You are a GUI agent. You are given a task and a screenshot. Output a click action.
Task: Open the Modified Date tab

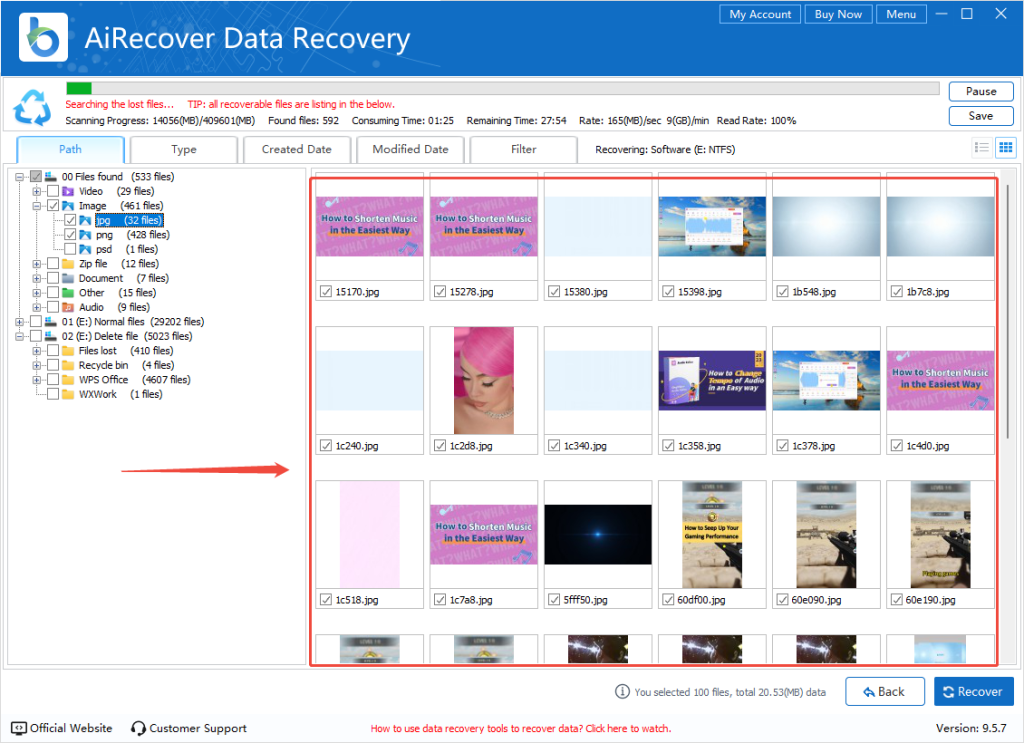pyautogui.click(x=410, y=150)
